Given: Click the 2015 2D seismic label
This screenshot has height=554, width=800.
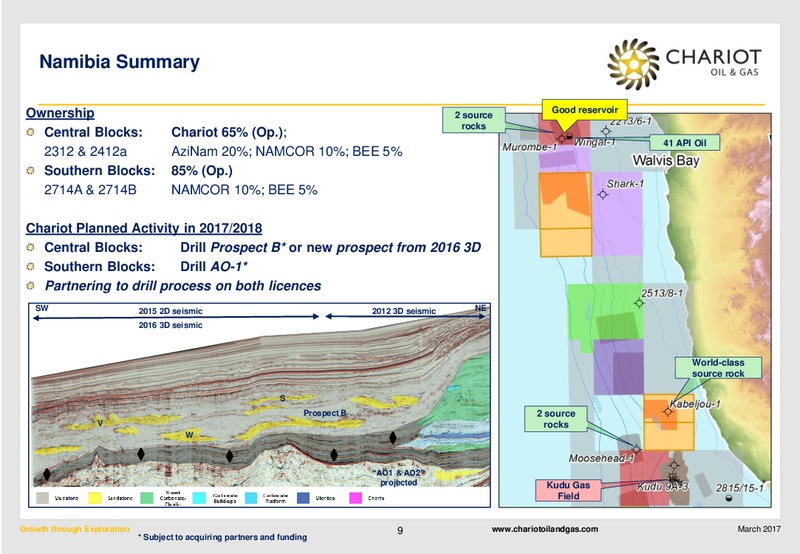Looking at the screenshot, I should (170, 311).
